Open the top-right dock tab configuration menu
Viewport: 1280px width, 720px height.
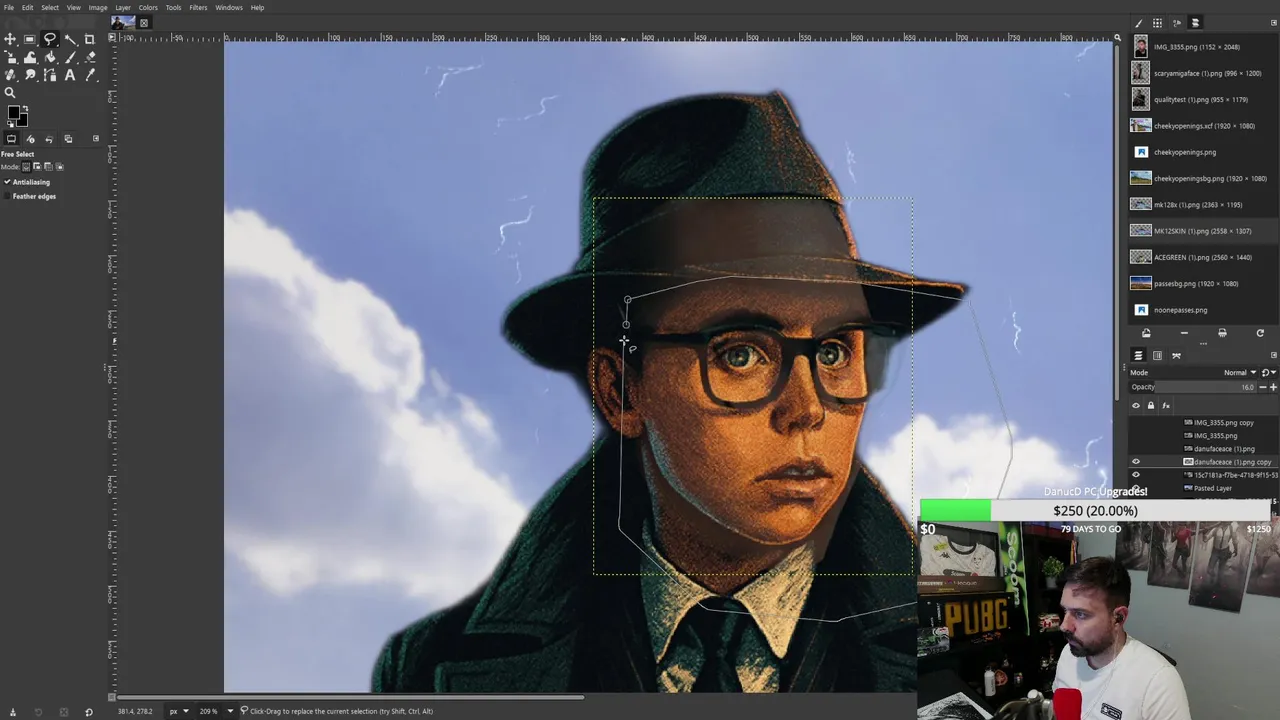coord(1273,23)
